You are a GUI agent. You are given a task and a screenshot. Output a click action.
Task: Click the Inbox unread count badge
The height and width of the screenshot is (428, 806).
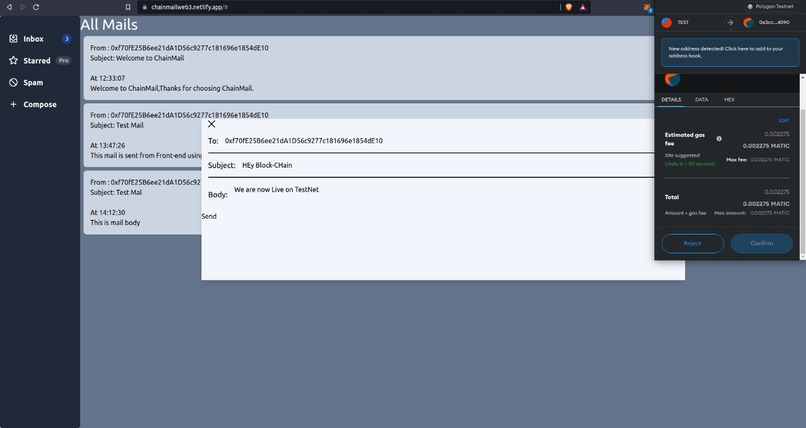click(x=66, y=39)
